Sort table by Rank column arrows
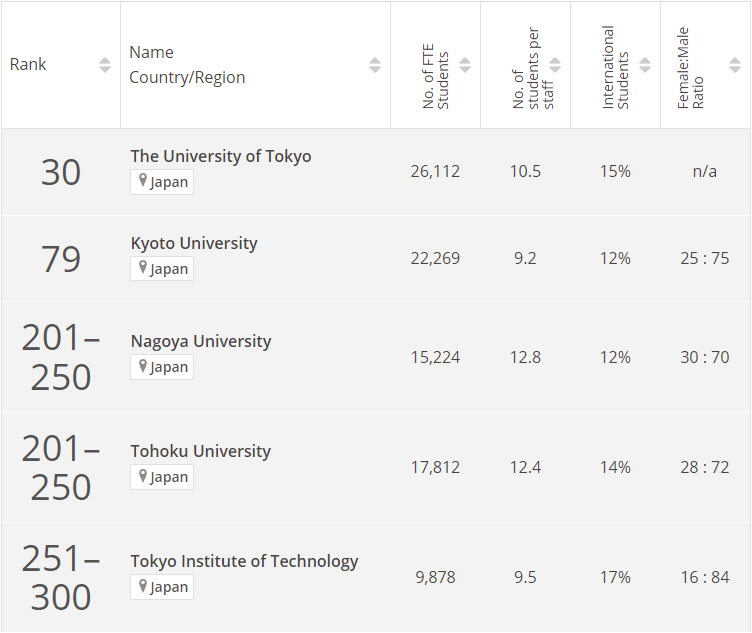 click(x=105, y=65)
